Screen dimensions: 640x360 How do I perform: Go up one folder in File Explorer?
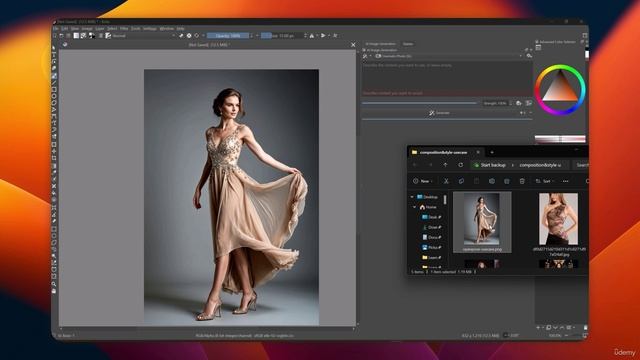(445, 165)
